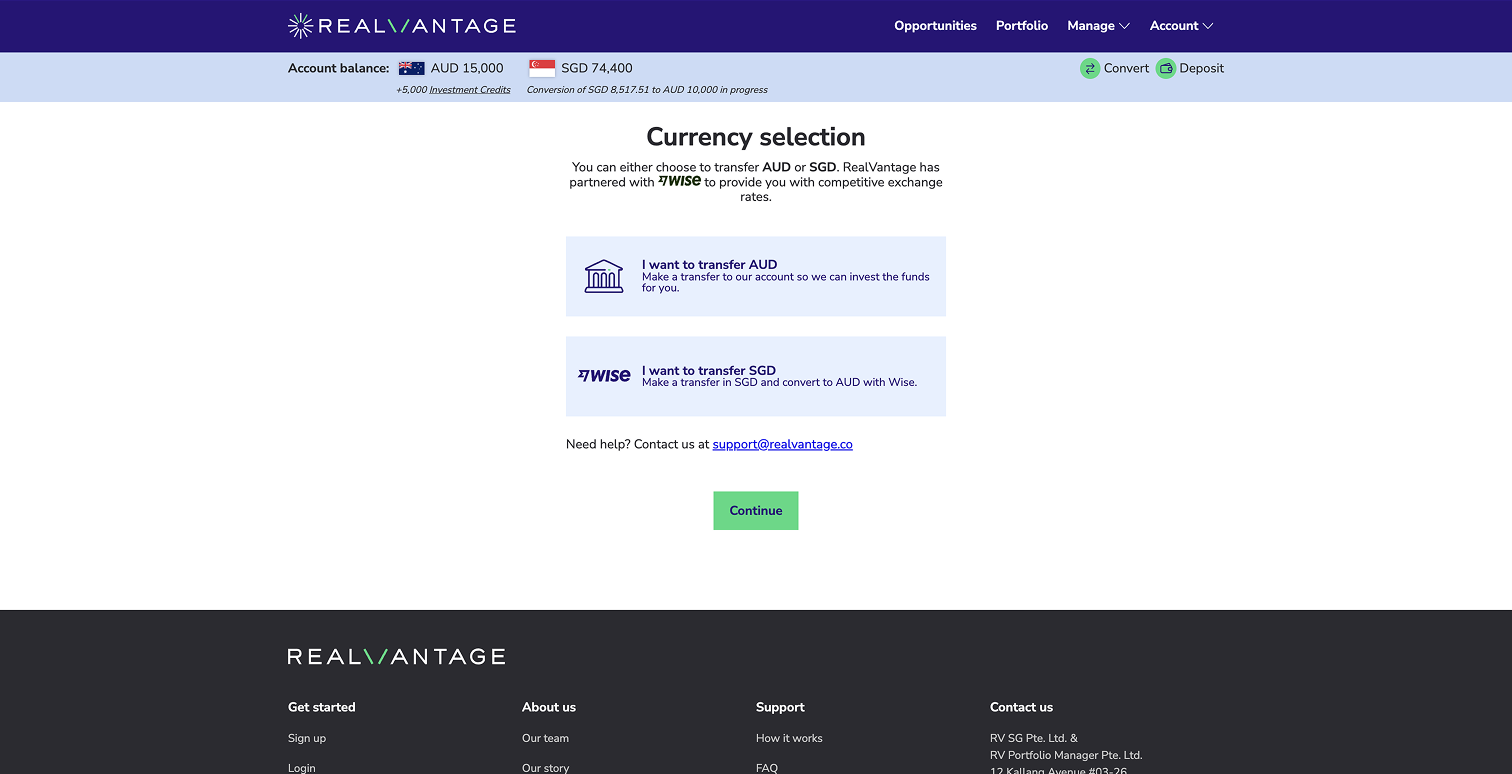
Task: Go to the Portfolio page
Action: tap(1022, 26)
